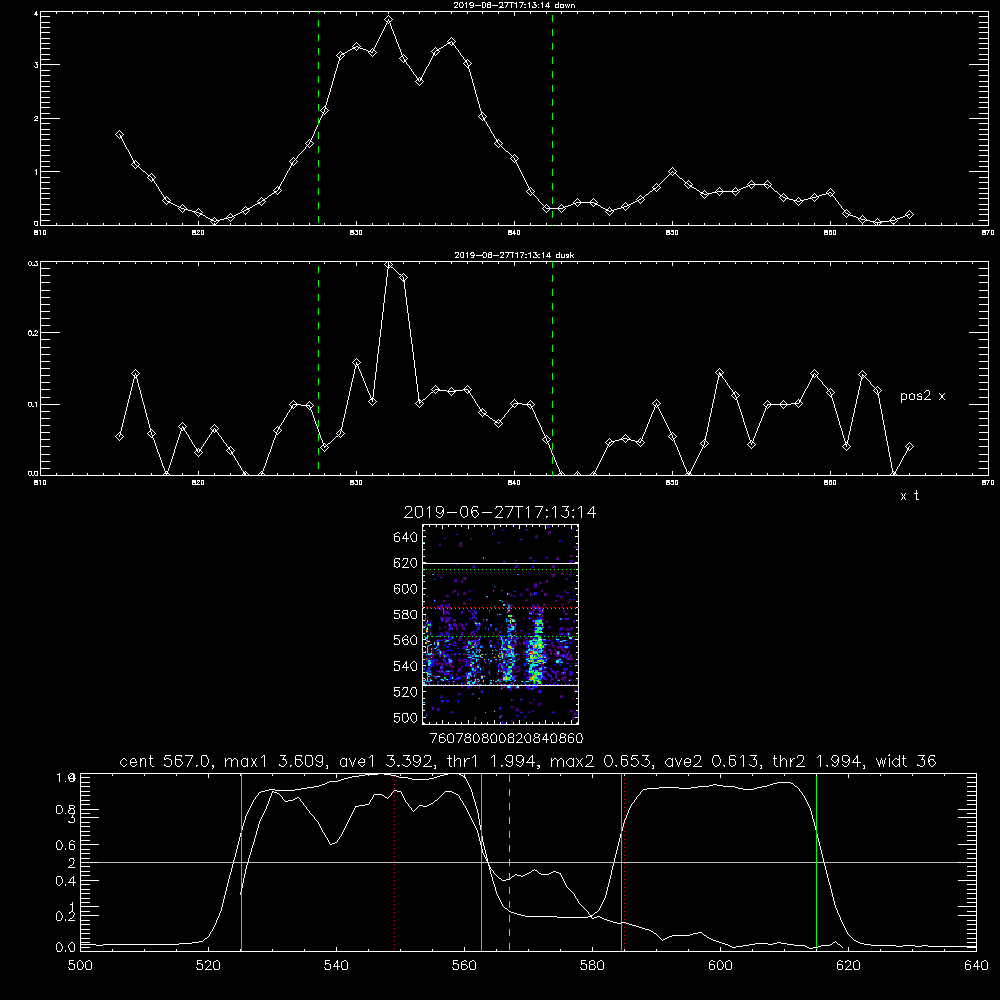Select the green vertical line at 615 in the bottom plot
The height and width of the screenshot is (1000, 1000).
coord(816,862)
